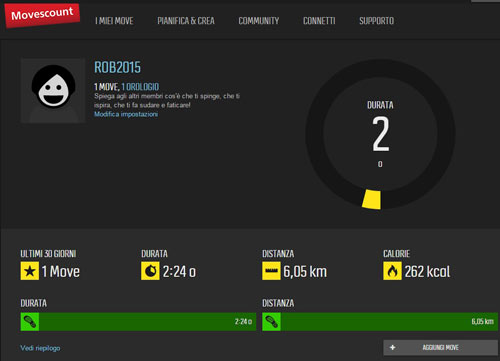This screenshot has width=500, height=361.
Task: Click the CALORIE label
Action: point(396,254)
